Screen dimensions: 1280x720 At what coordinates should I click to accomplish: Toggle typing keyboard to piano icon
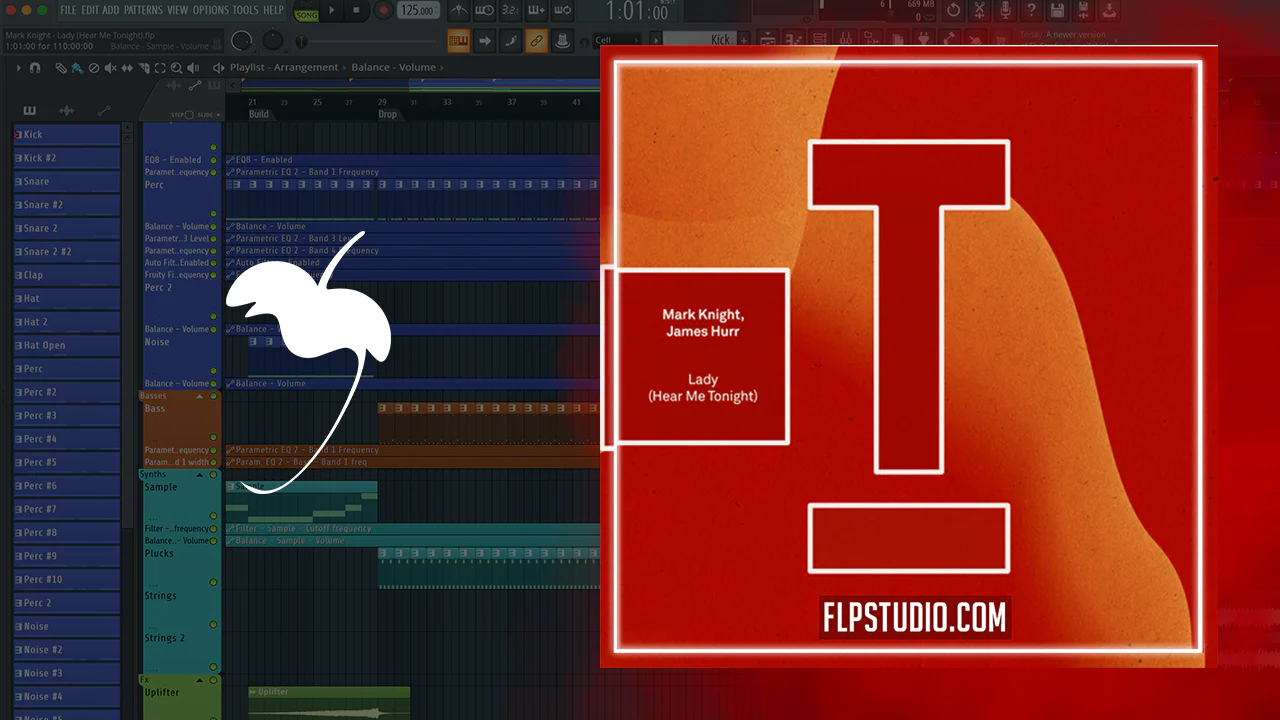click(458, 41)
